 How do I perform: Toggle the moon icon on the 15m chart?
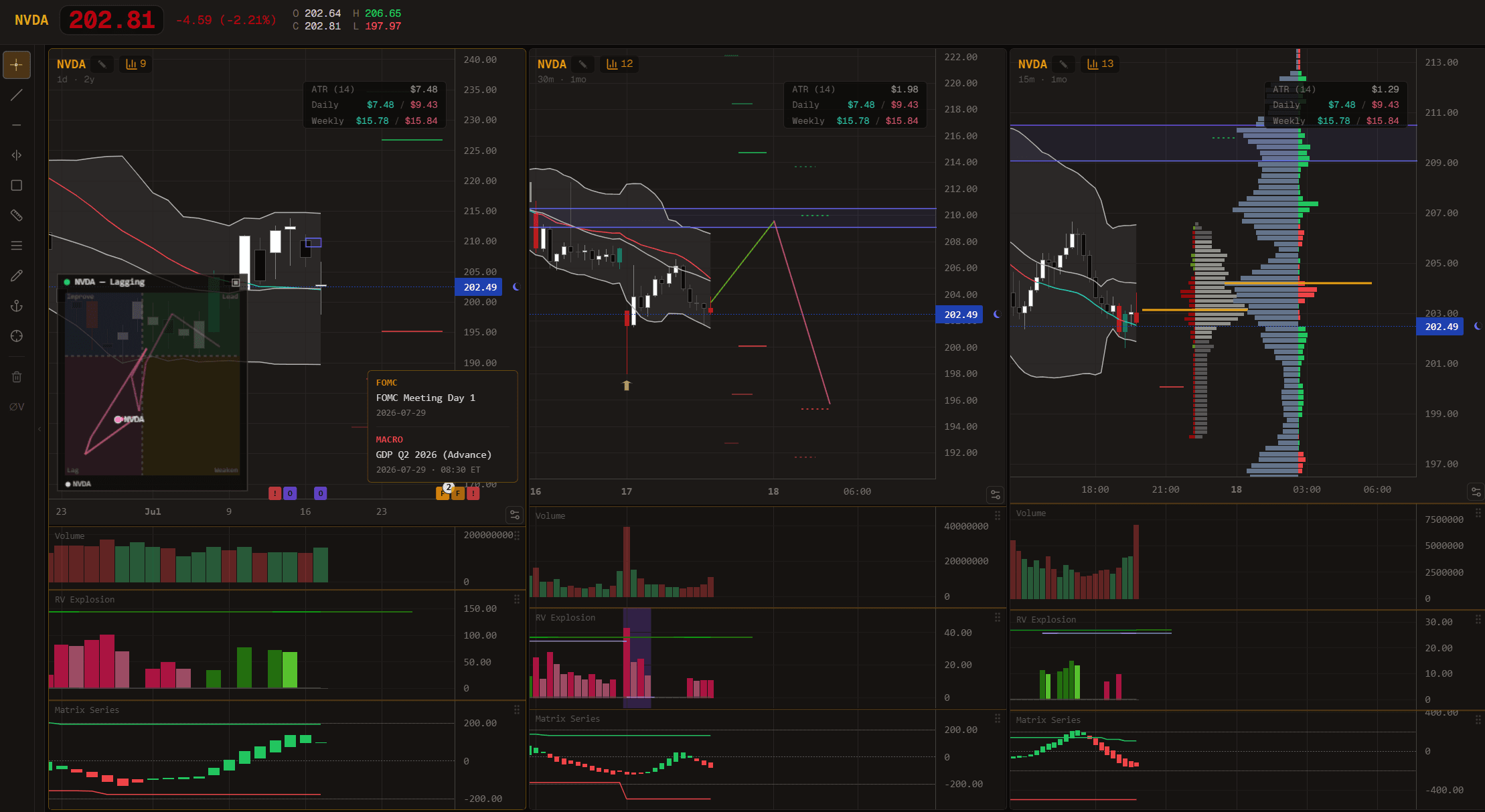click(1478, 326)
